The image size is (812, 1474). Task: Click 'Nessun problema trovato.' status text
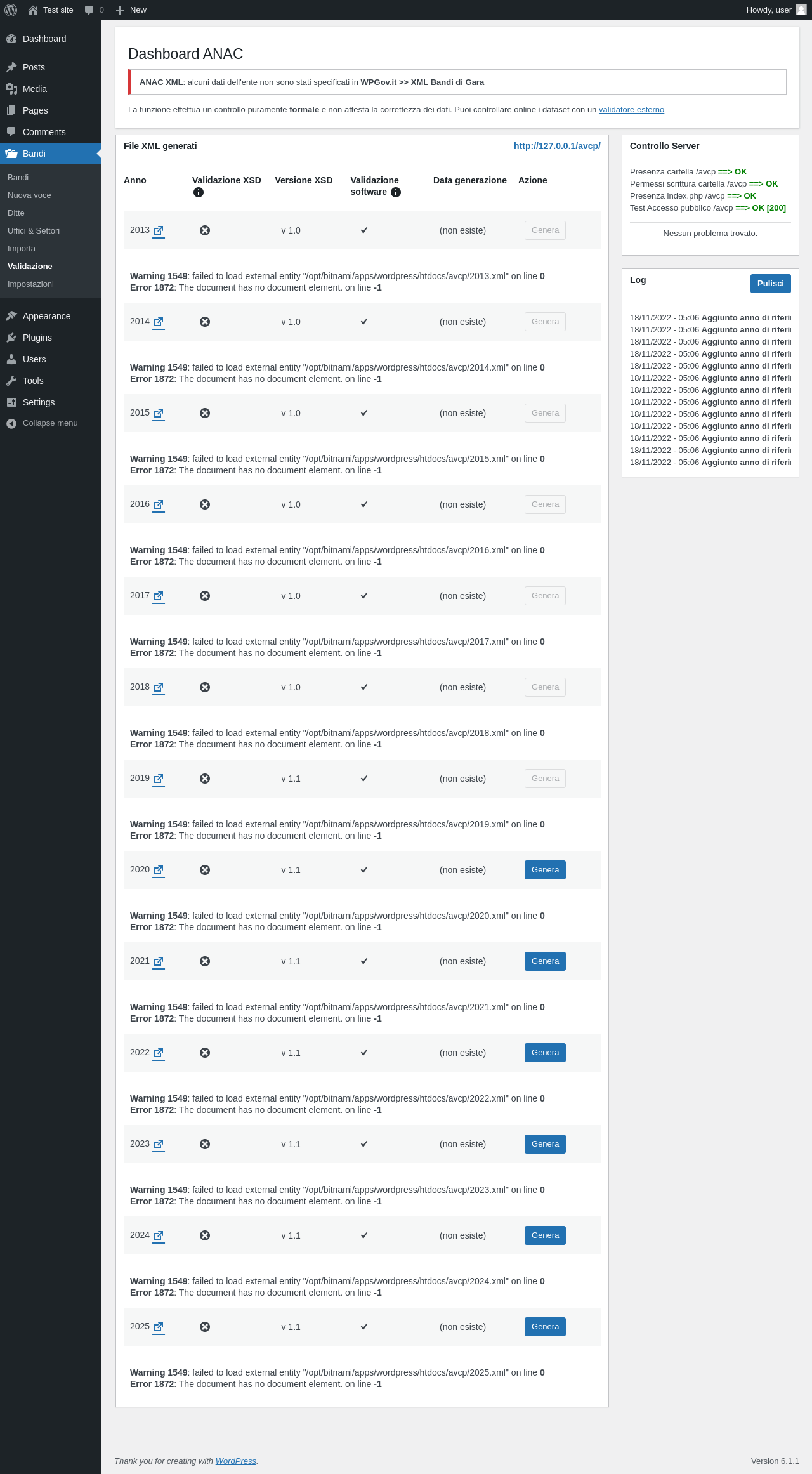tap(710, 234)
